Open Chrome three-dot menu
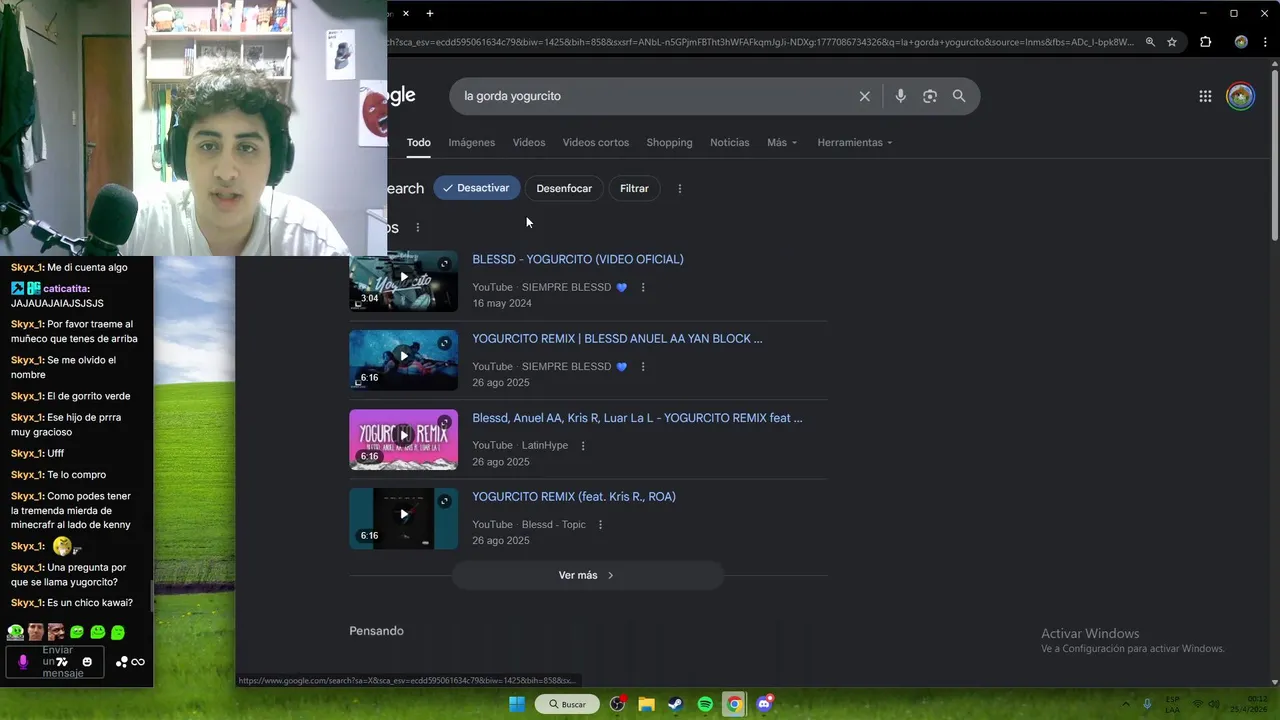 [x=1265, y=42]
